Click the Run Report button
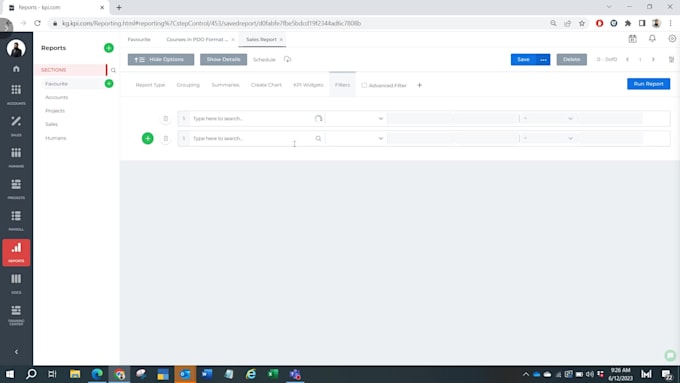 (x=648, y=84)
